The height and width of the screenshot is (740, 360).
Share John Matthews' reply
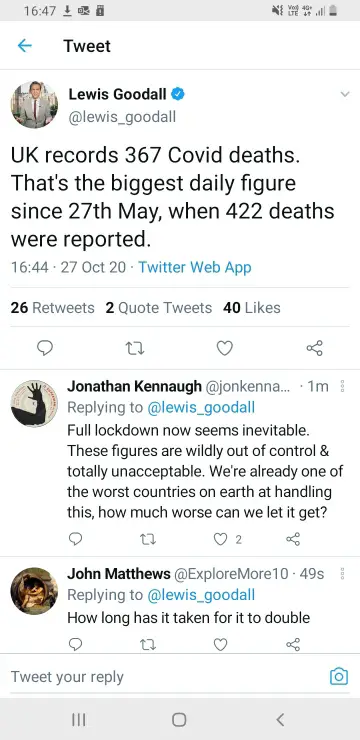pyautogui.click(x=293, y=644)
